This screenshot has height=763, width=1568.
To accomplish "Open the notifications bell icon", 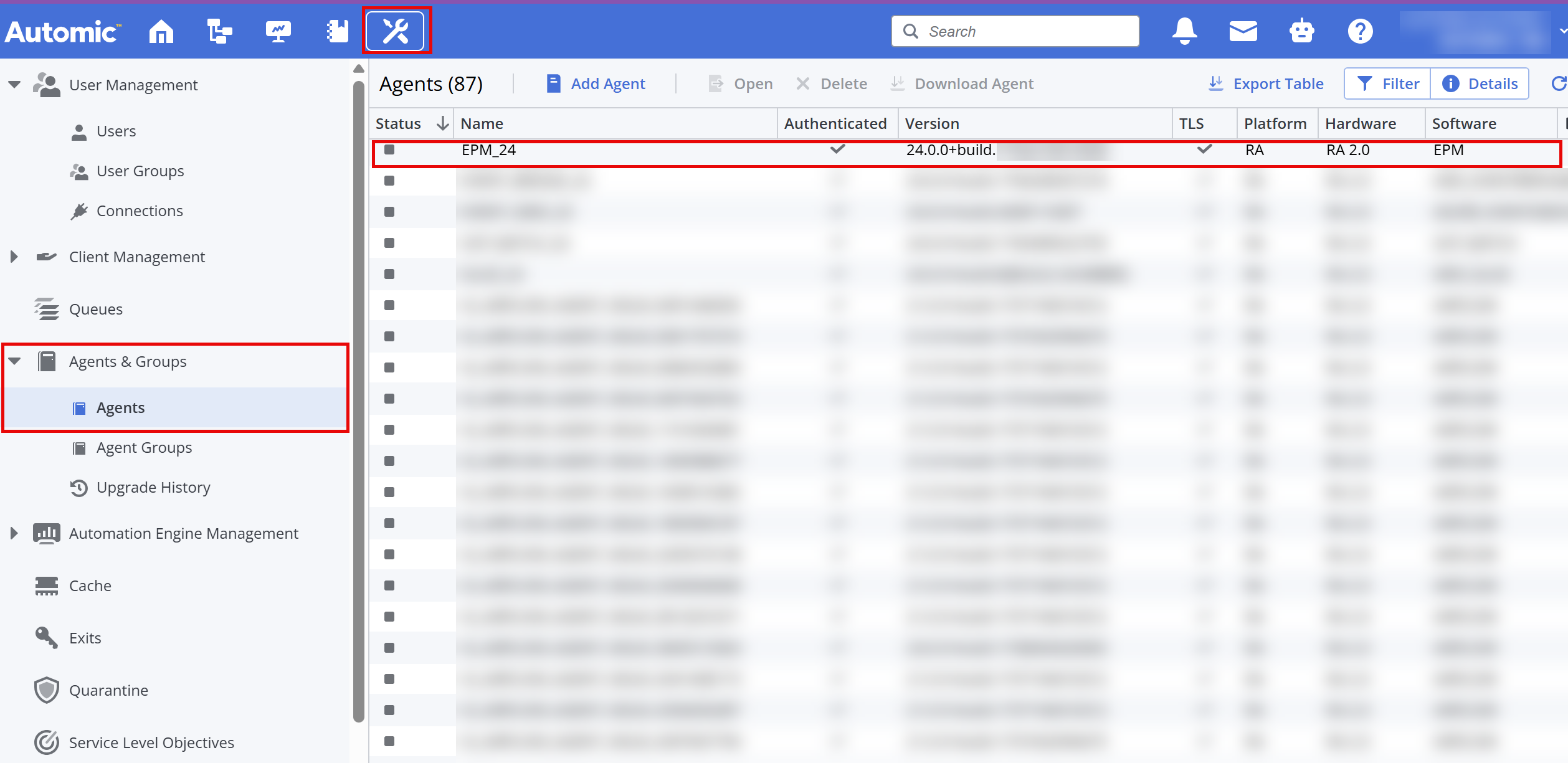I will [1184, 31].
